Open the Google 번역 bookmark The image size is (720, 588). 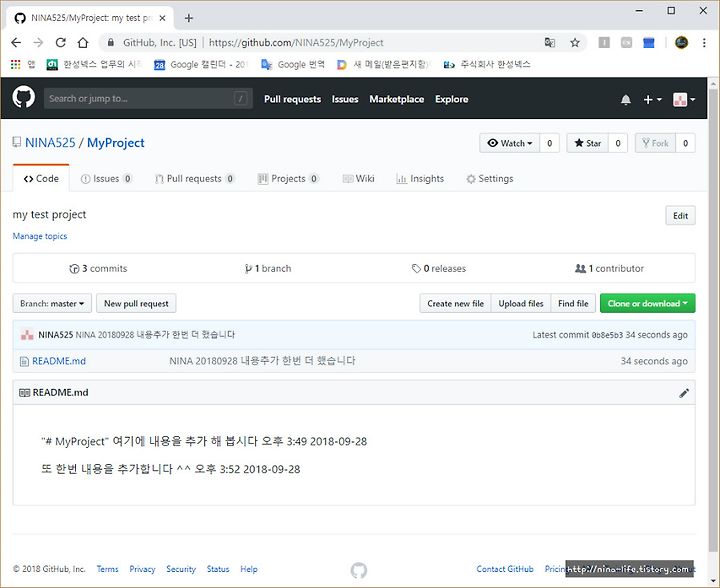(292, 65)
